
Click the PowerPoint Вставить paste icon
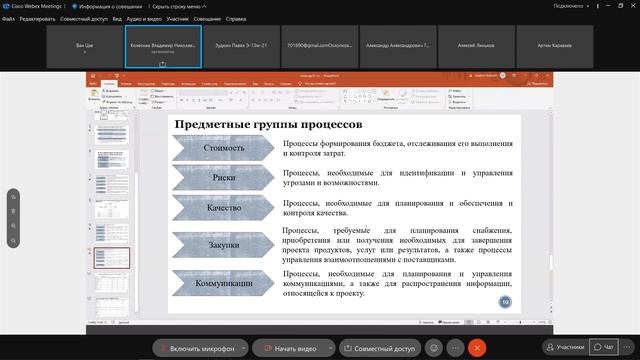(94, 95)
